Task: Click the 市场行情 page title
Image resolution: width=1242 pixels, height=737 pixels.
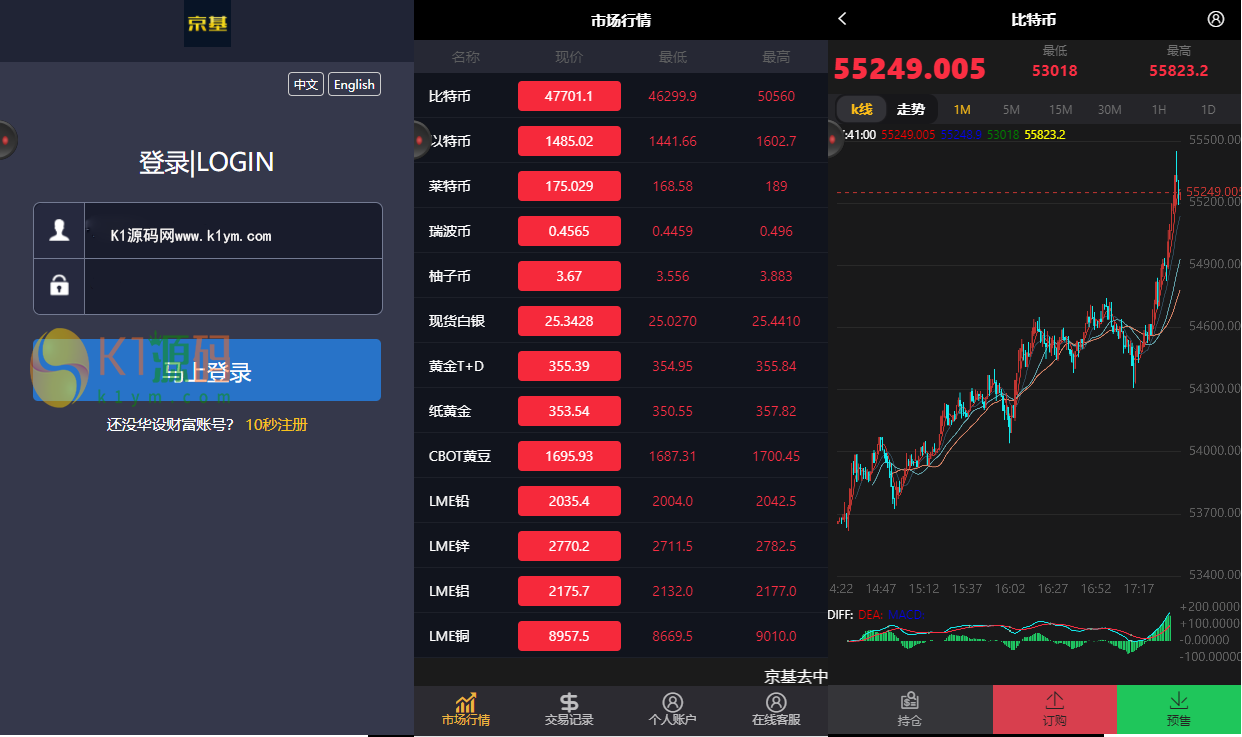Action: (621, 20)
